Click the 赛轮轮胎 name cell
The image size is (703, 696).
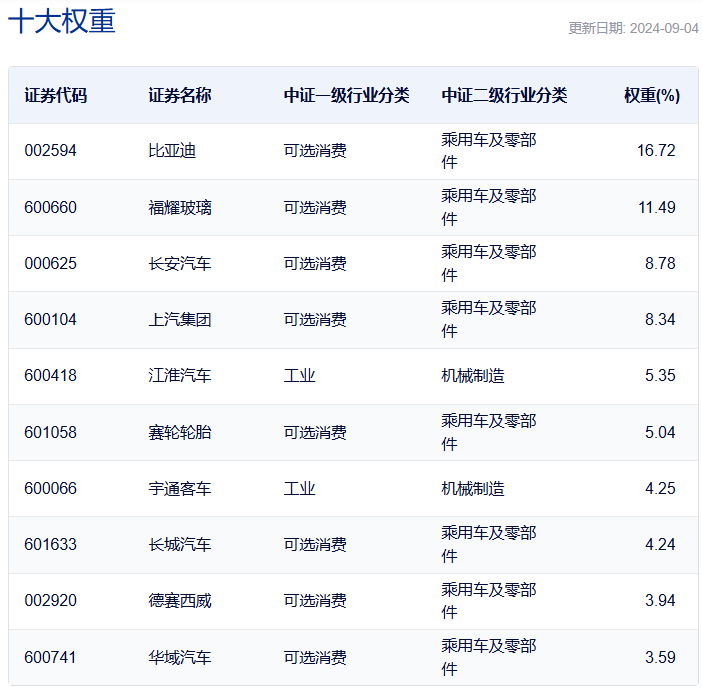(180, 433)
